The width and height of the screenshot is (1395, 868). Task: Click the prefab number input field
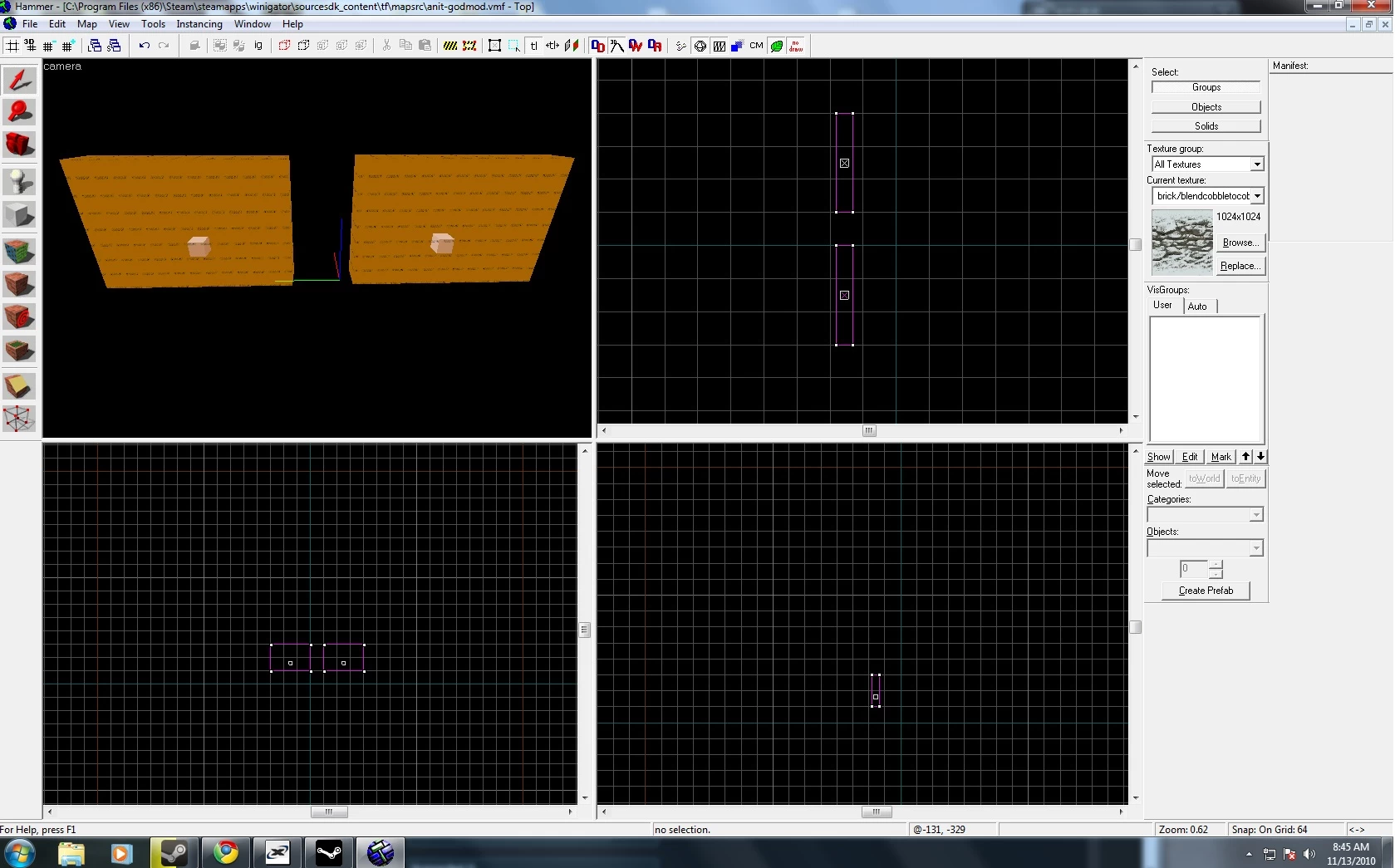[x=1194, y=569]
